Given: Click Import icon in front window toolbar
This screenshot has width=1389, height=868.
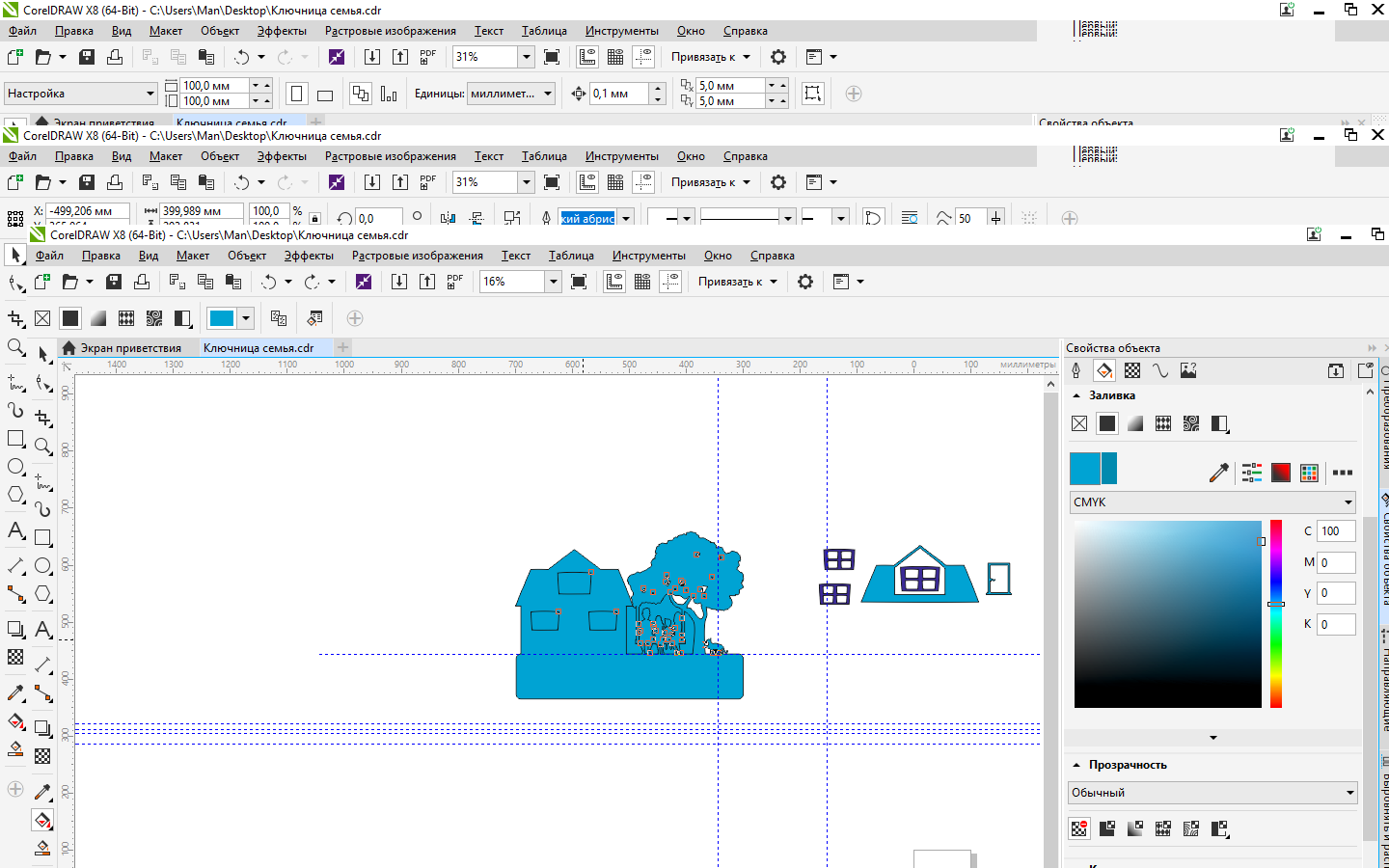Looking at the screenshot, I should click(x=399, y=282).
